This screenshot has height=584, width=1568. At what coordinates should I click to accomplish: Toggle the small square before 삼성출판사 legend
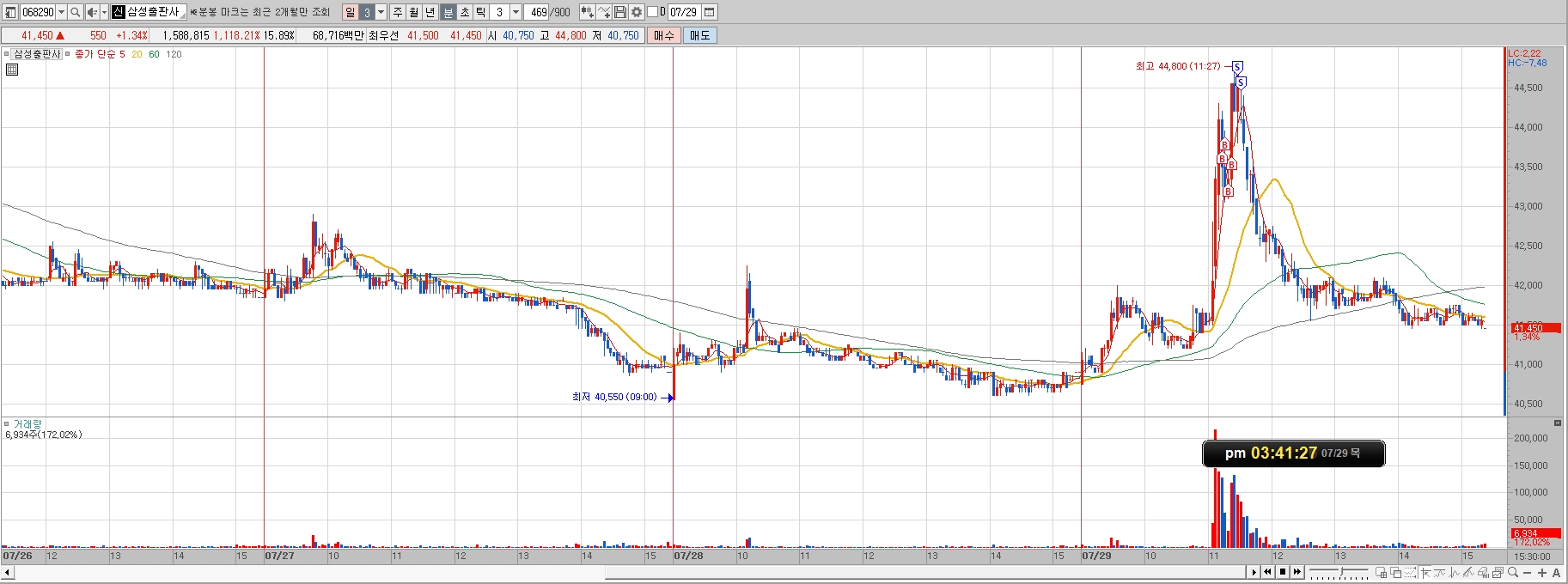coord(7,53)
